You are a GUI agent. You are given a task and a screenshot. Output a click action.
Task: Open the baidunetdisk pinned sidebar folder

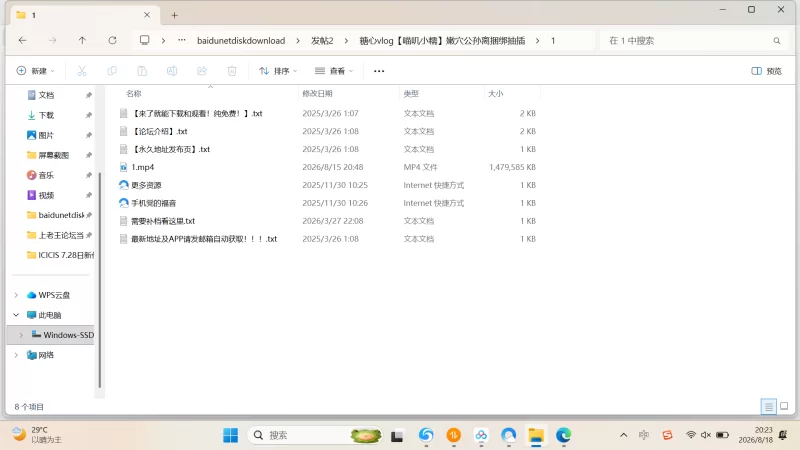[60, 215]
